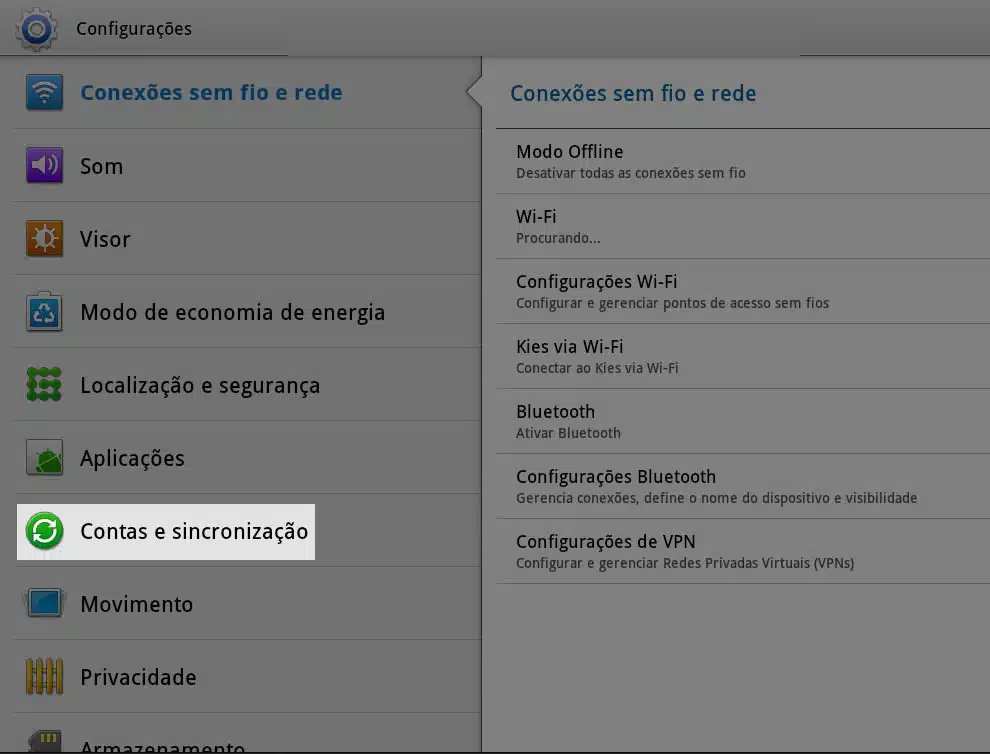Viewport: 990px width, 754px height.
Task: Enable Modo Offline
Action: [x=742, y=162]
